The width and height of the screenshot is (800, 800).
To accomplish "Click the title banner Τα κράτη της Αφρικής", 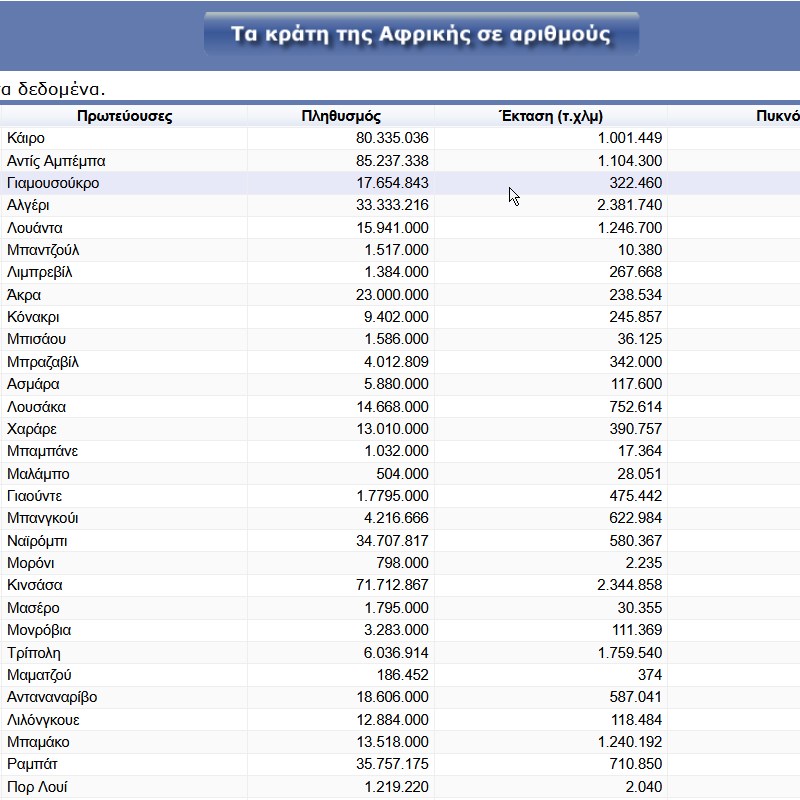I will [x=421, y=34].
